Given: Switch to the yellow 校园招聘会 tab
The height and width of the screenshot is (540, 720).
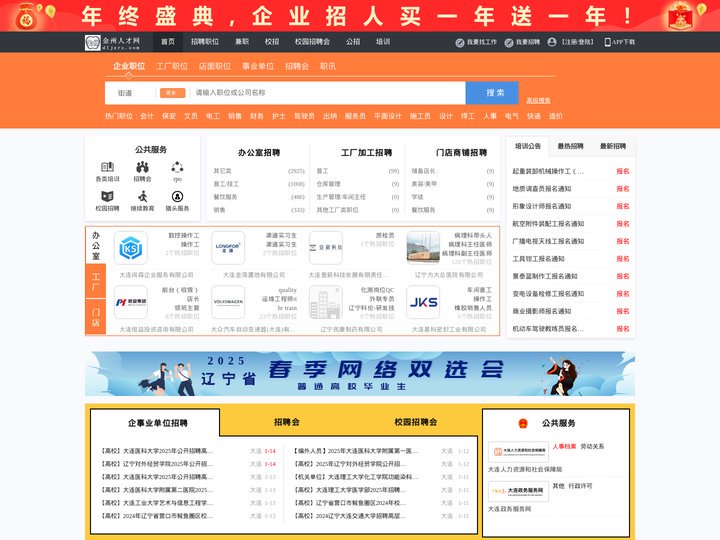Looking at the screenshot, I should [416, 422].
